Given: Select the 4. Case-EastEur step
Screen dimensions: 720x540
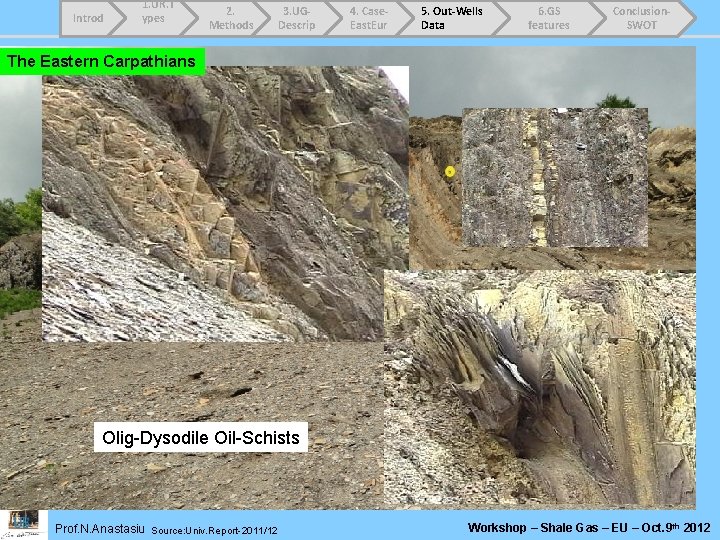Looking at the screenshot, I should click(x=370, y=18).
